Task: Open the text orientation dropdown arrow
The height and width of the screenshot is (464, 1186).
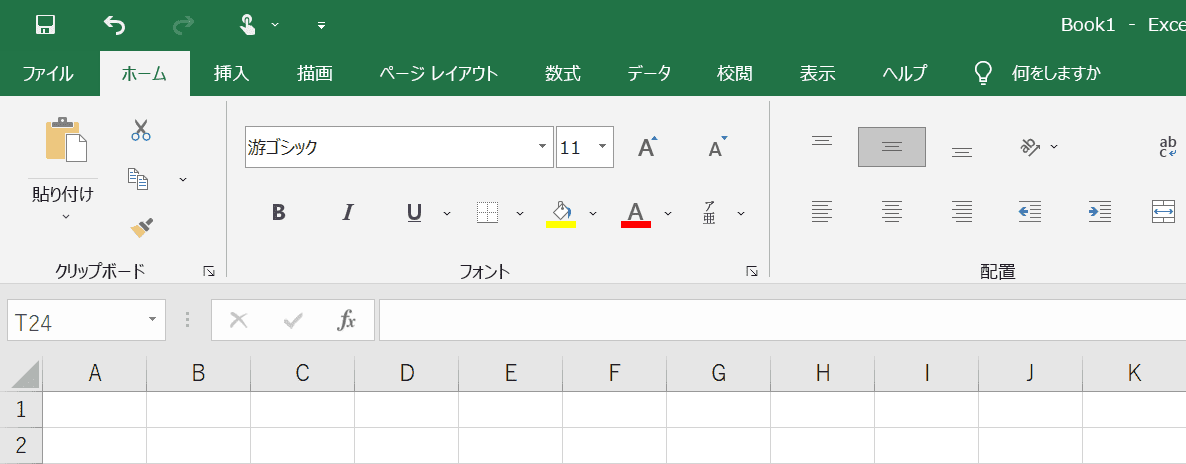Action: (x=1054, y=147)
